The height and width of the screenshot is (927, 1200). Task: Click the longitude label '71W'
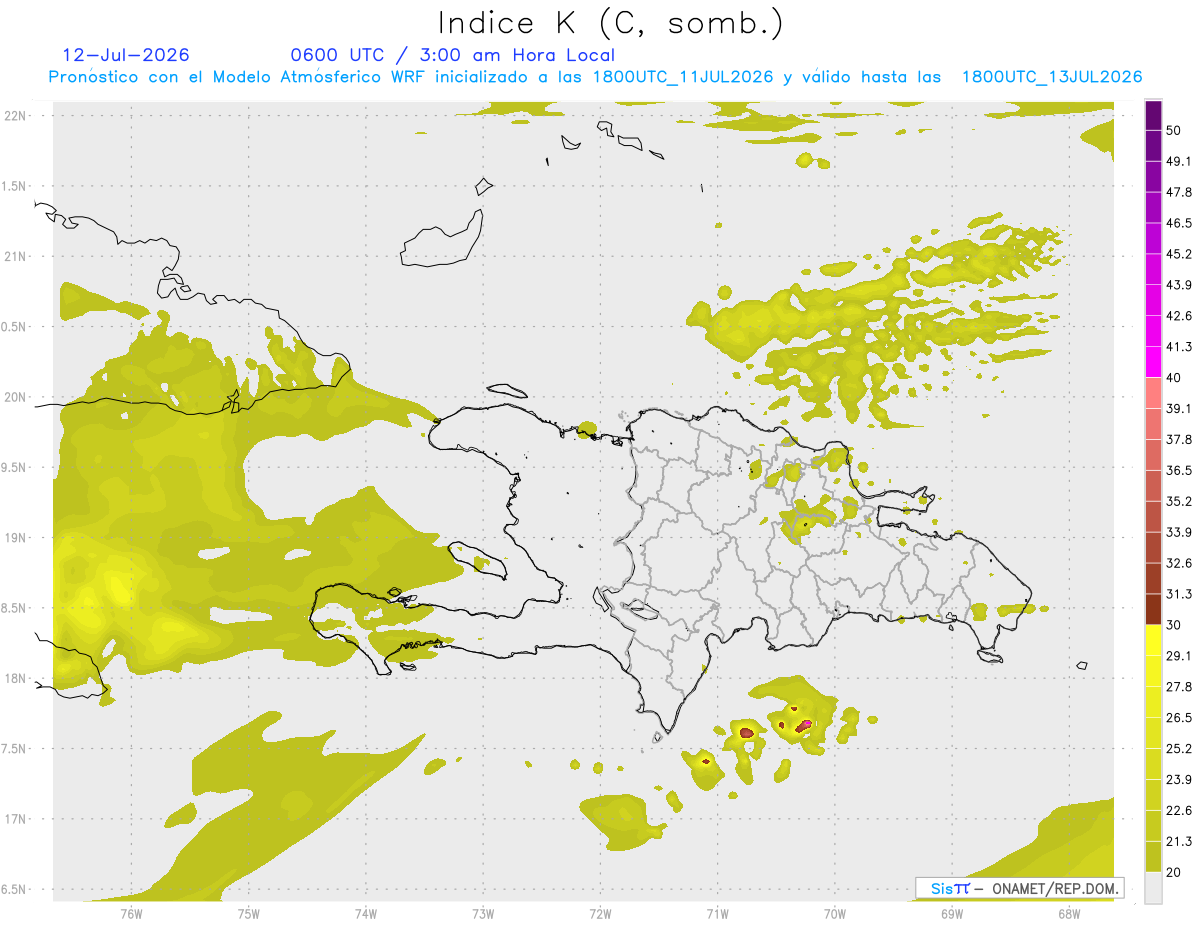[x=717, y=914]
